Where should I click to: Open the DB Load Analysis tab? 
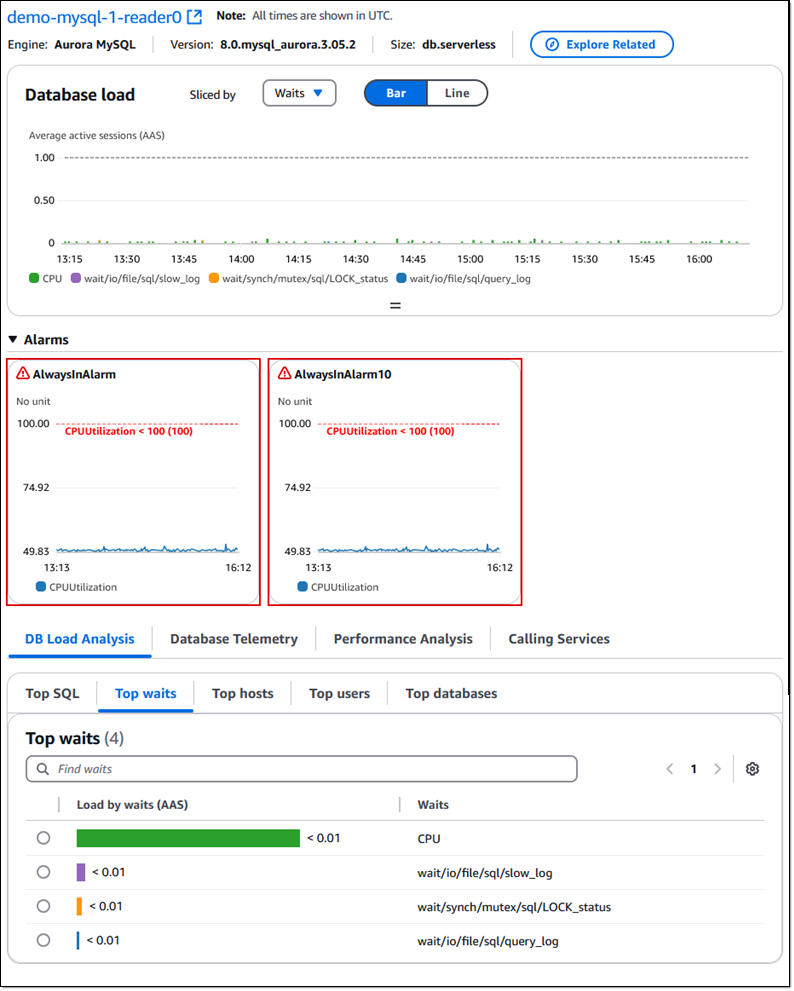tap(80, 639)
